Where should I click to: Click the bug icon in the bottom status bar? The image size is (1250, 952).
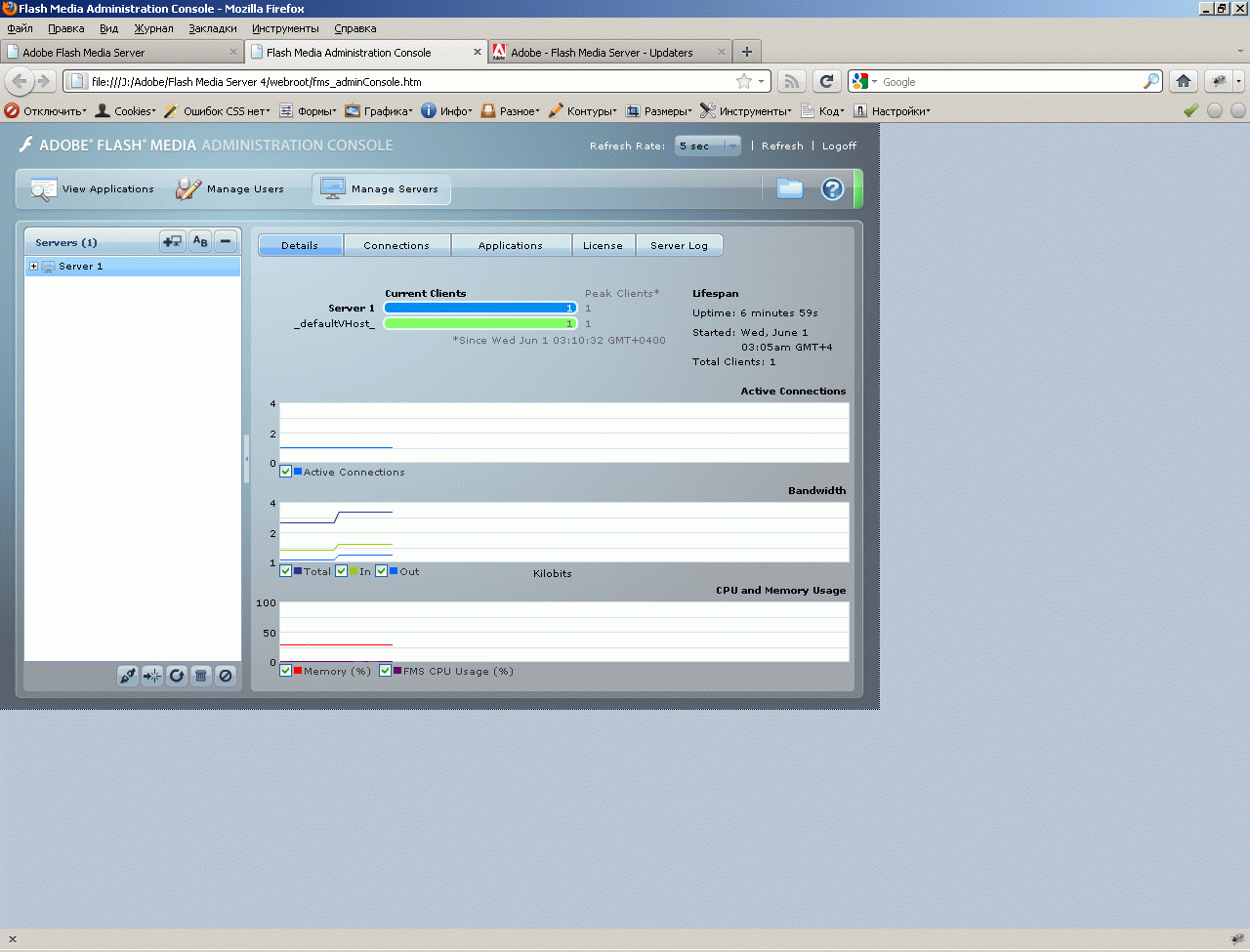1237,939
